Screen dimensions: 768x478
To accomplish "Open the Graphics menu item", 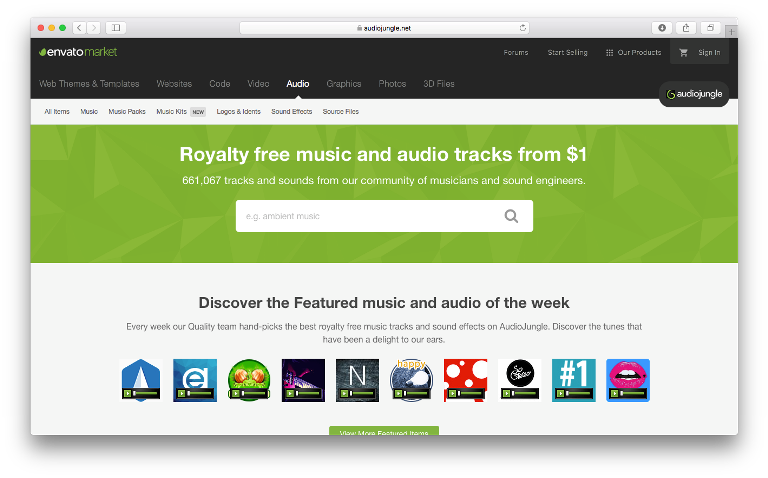I will (344, 84).
